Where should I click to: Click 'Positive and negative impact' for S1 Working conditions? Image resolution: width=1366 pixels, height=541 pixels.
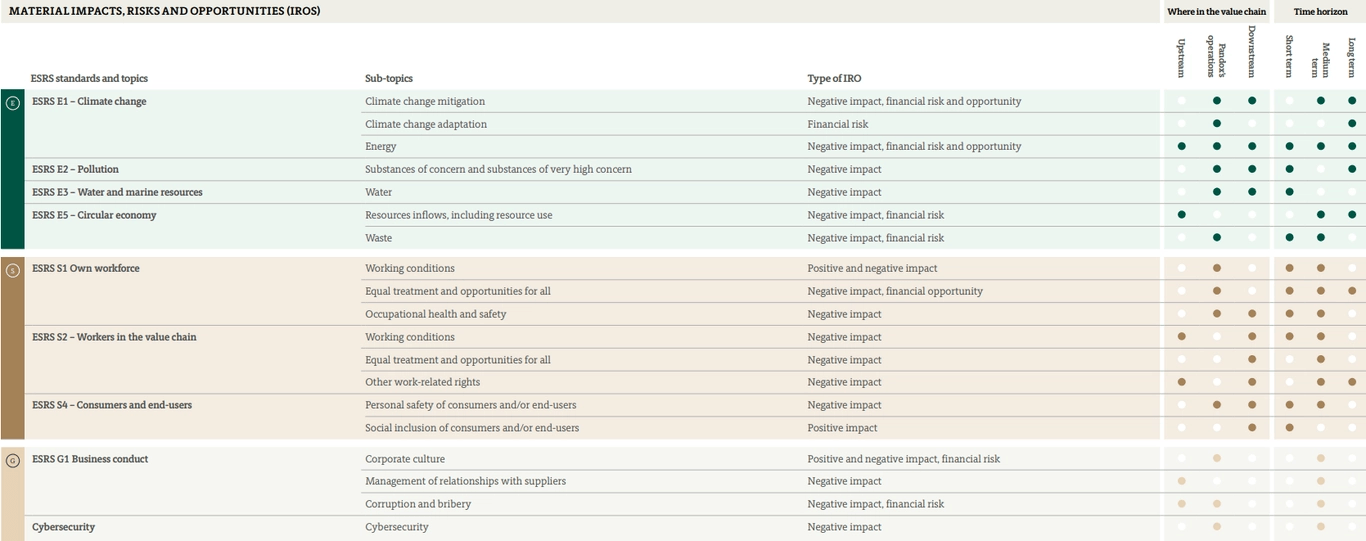point(872,268)
